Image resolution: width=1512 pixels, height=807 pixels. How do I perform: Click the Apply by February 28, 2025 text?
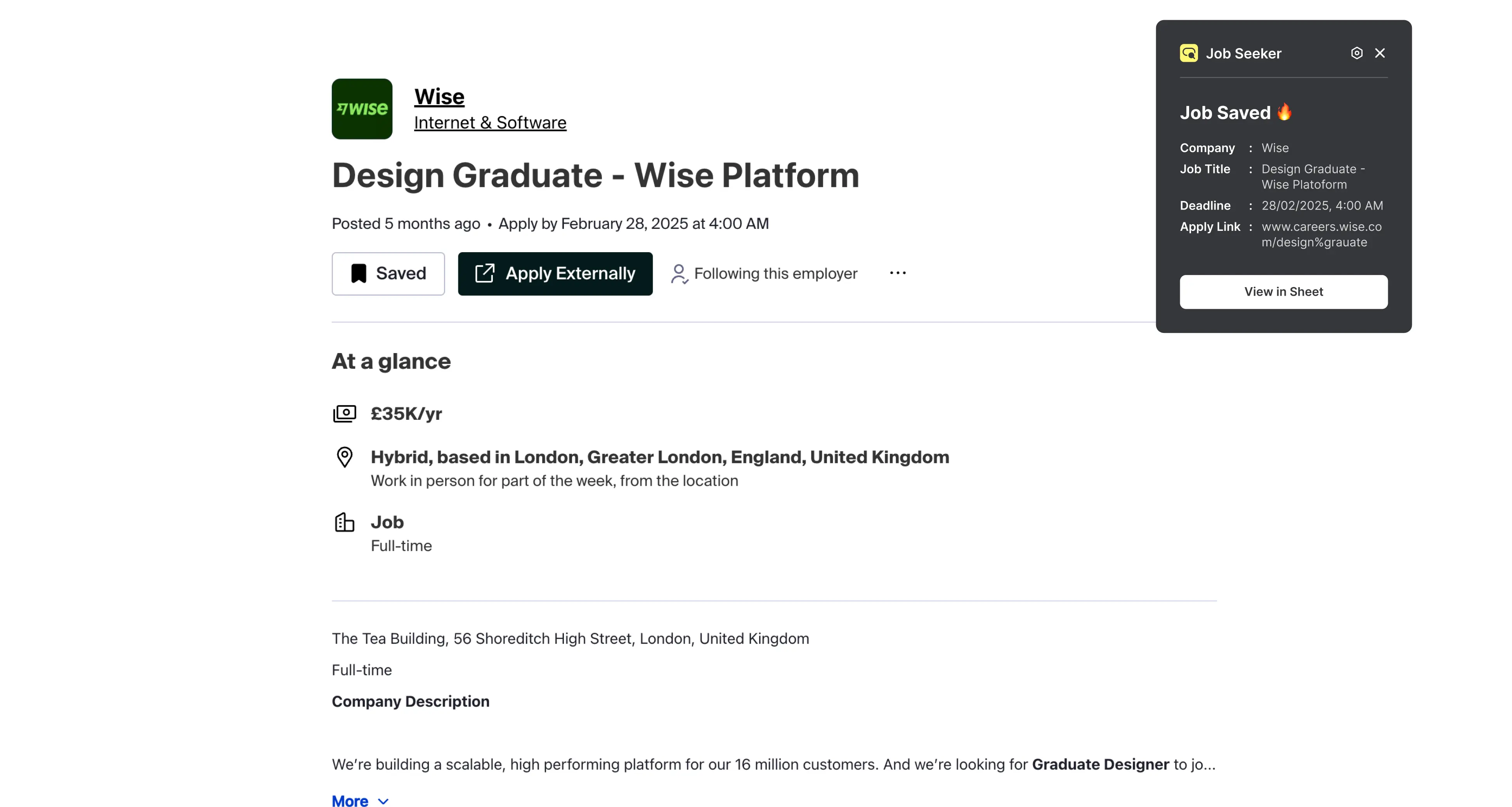tap(633, 223)
